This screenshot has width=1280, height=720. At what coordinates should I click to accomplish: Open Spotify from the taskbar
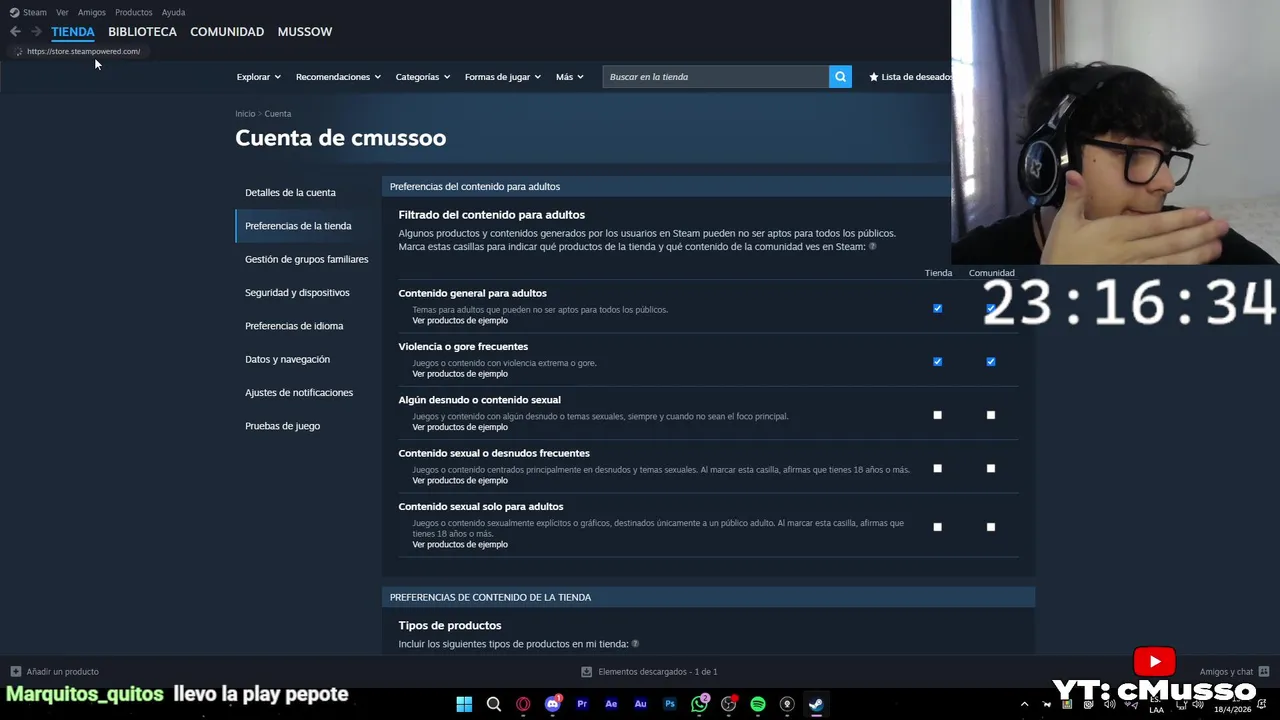point(758,704)
